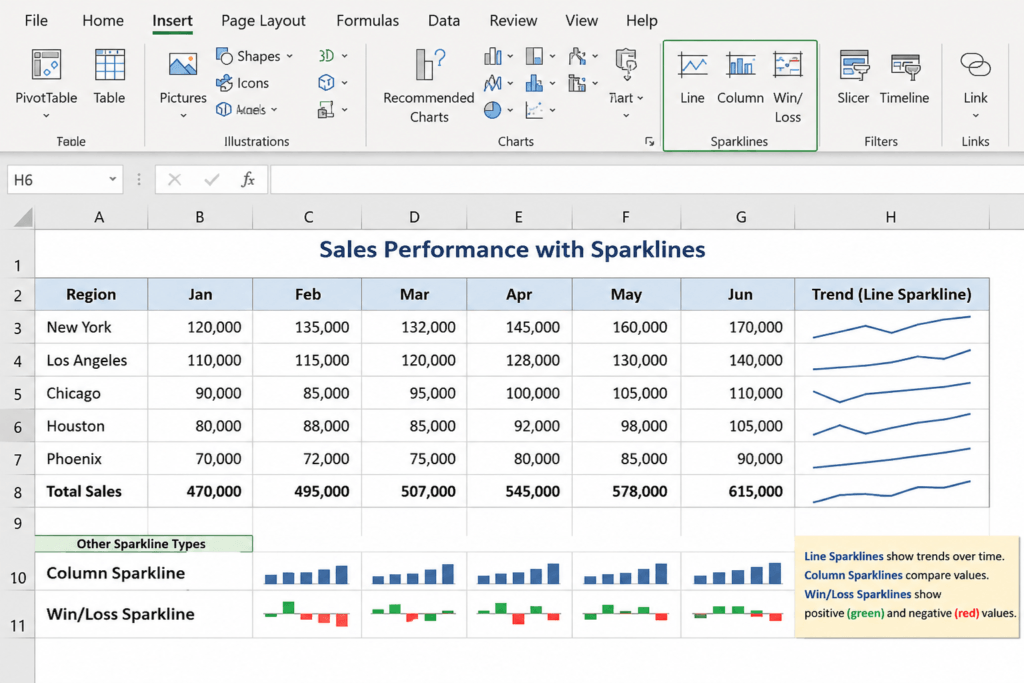Click the formula bar enter checkmark
1024x683 pixels.
(212, 180)
